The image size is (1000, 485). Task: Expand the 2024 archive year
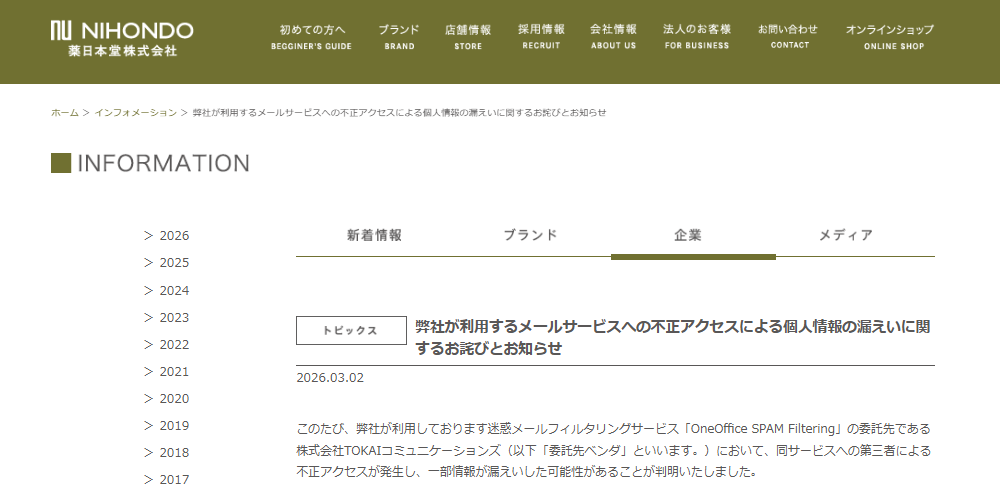click(x=173, y=291)
